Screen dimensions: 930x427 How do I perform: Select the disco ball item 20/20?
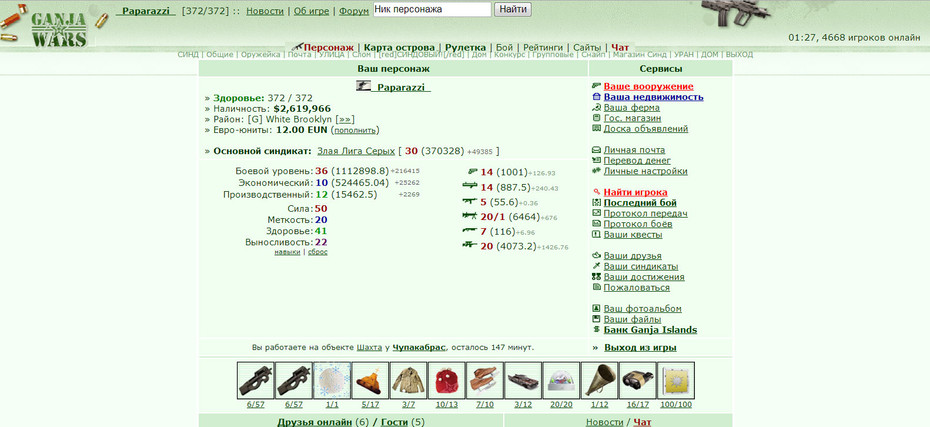pyautogui.click(x=561, y=381)
